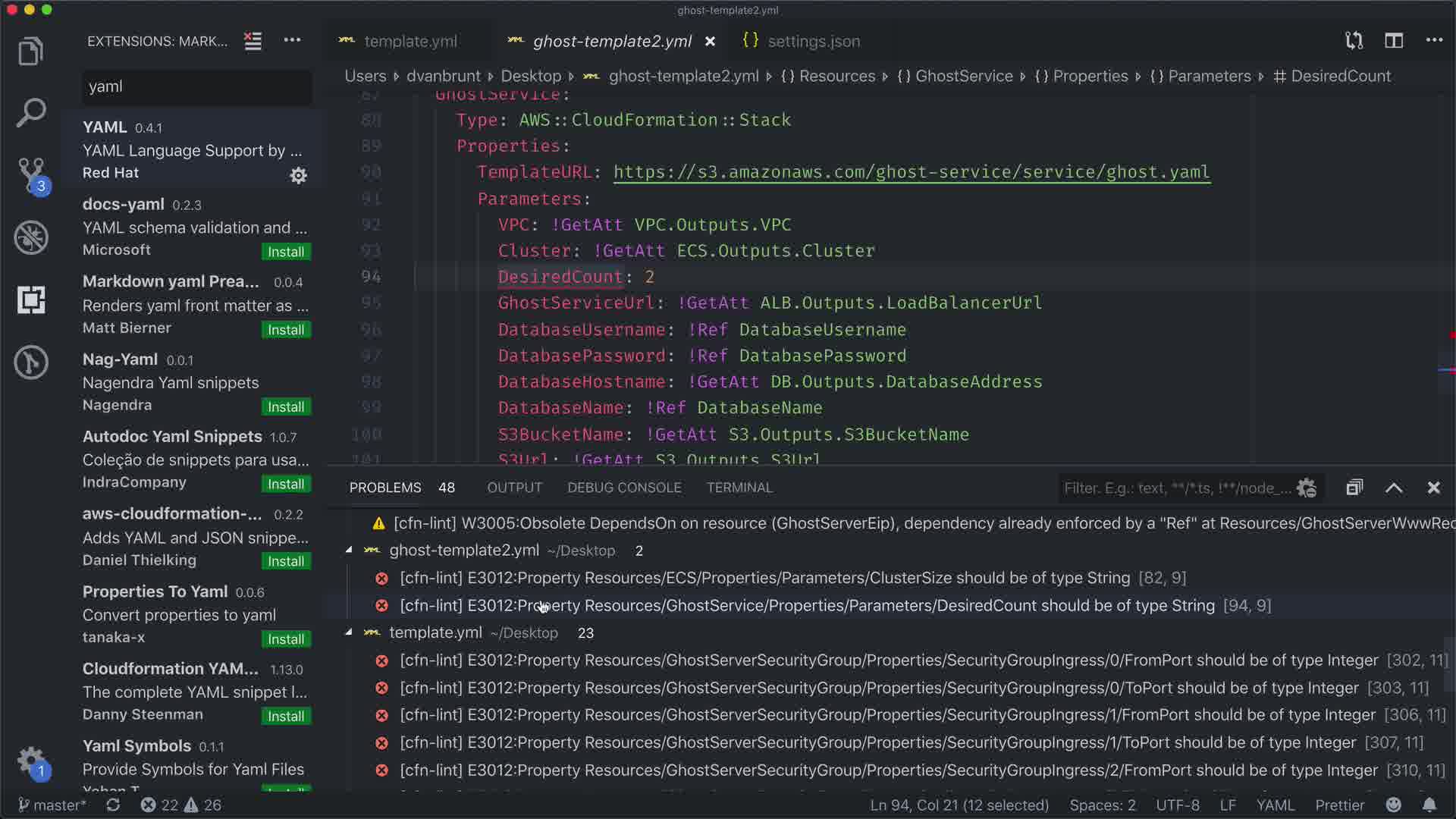Image resolution: width=1456 pixels, height=819 pixels.
Task: Open the Search view in activity bar
Action: [x=30, y=113]
